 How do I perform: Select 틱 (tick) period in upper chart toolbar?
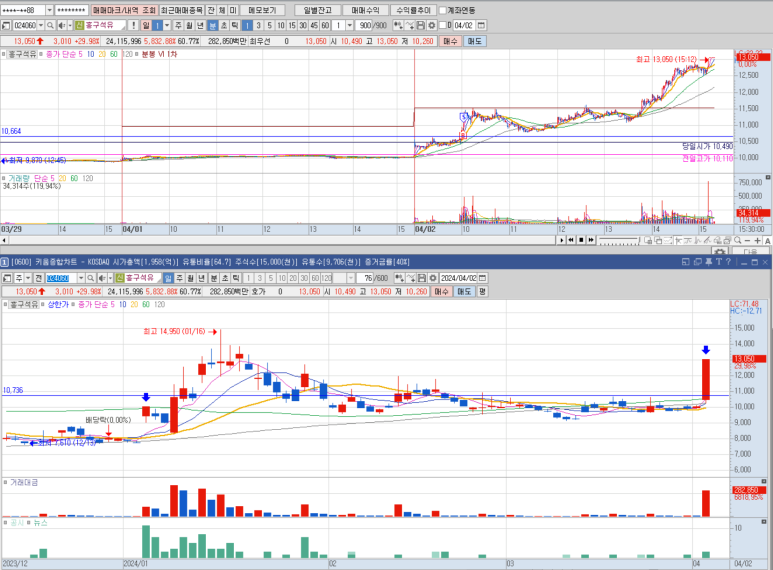[x=234, y=25]
